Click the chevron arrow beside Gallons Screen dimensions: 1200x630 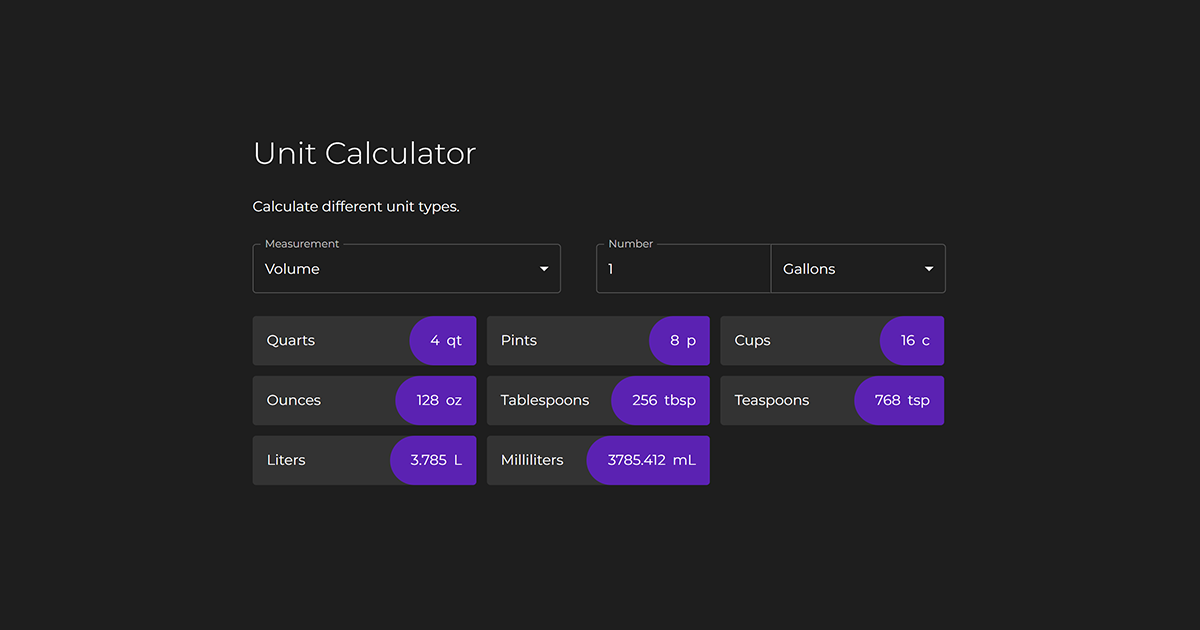(x=928, y=268)
